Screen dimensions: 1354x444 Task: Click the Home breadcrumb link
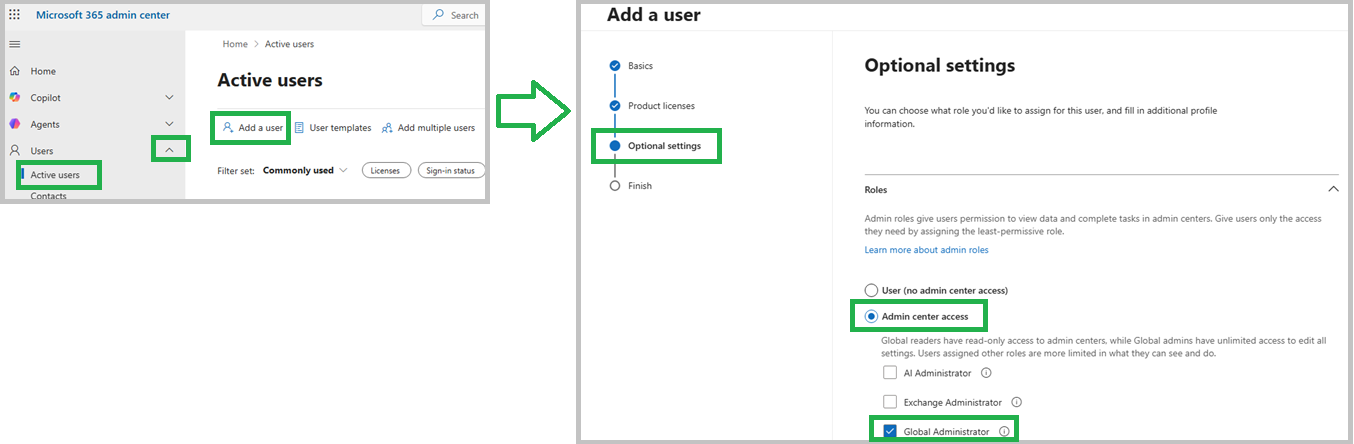(x=235, y=44)
